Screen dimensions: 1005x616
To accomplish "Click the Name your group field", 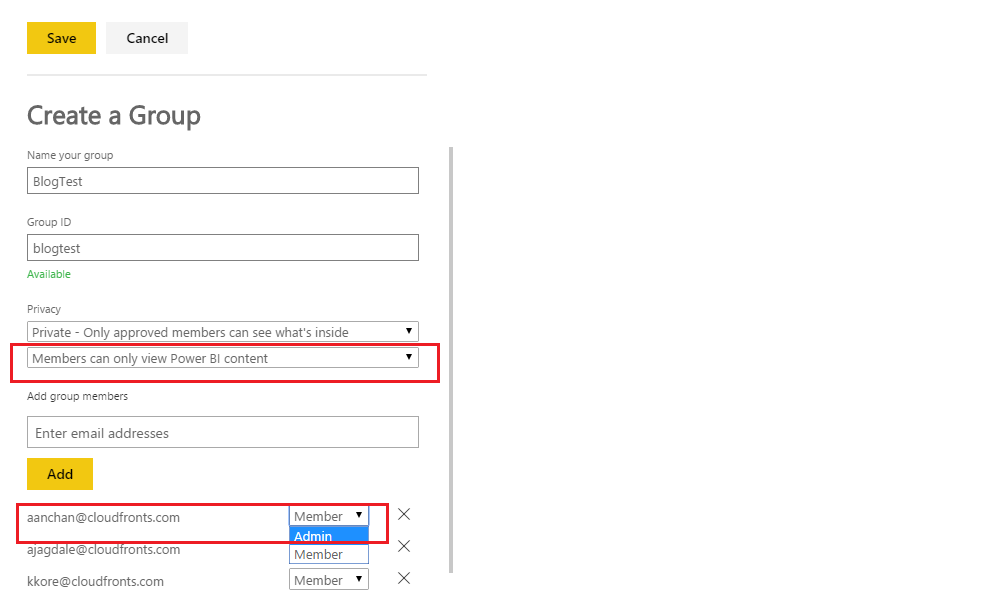I will click(x=222, y=181).
